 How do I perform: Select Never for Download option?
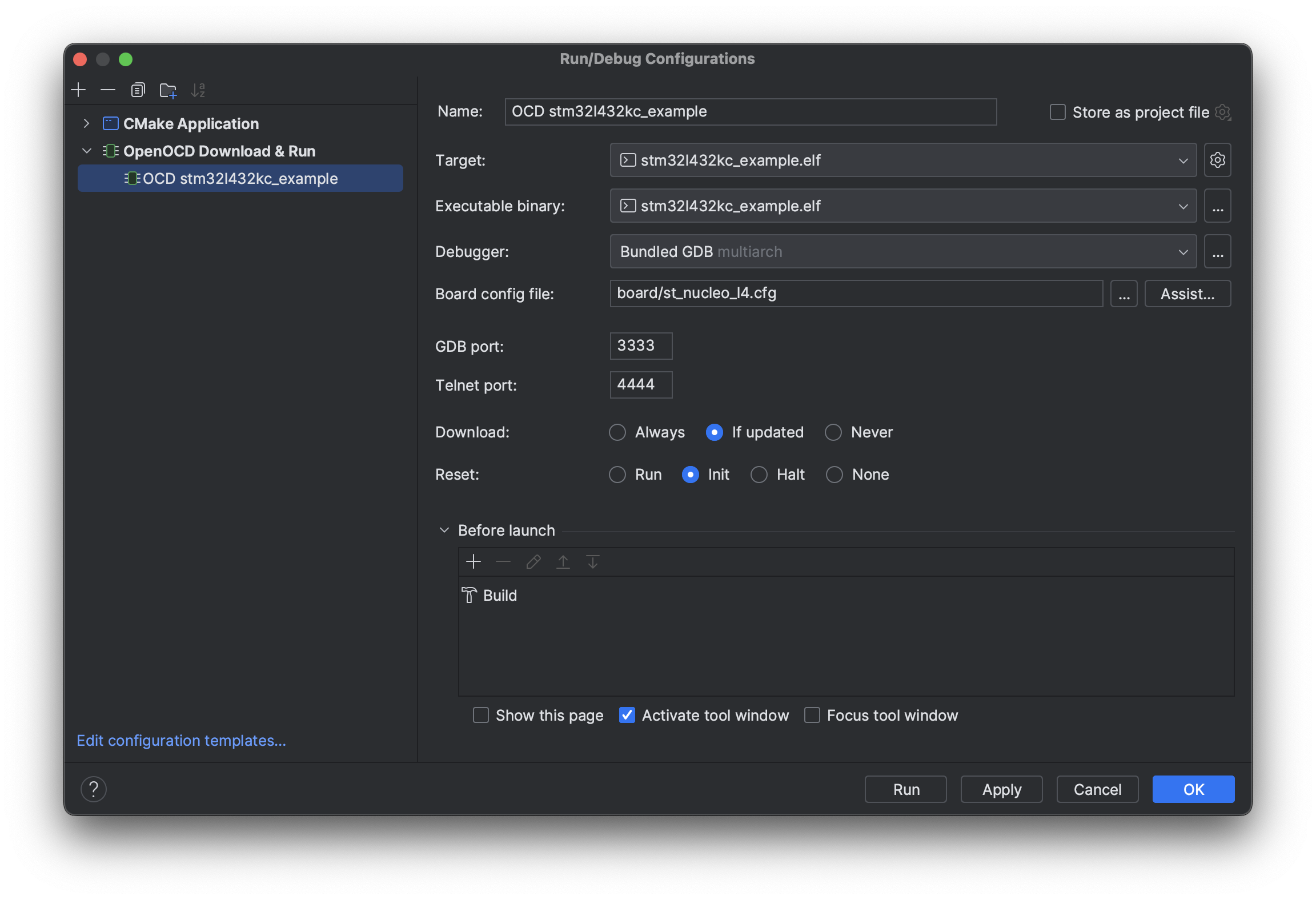(833, 432)
